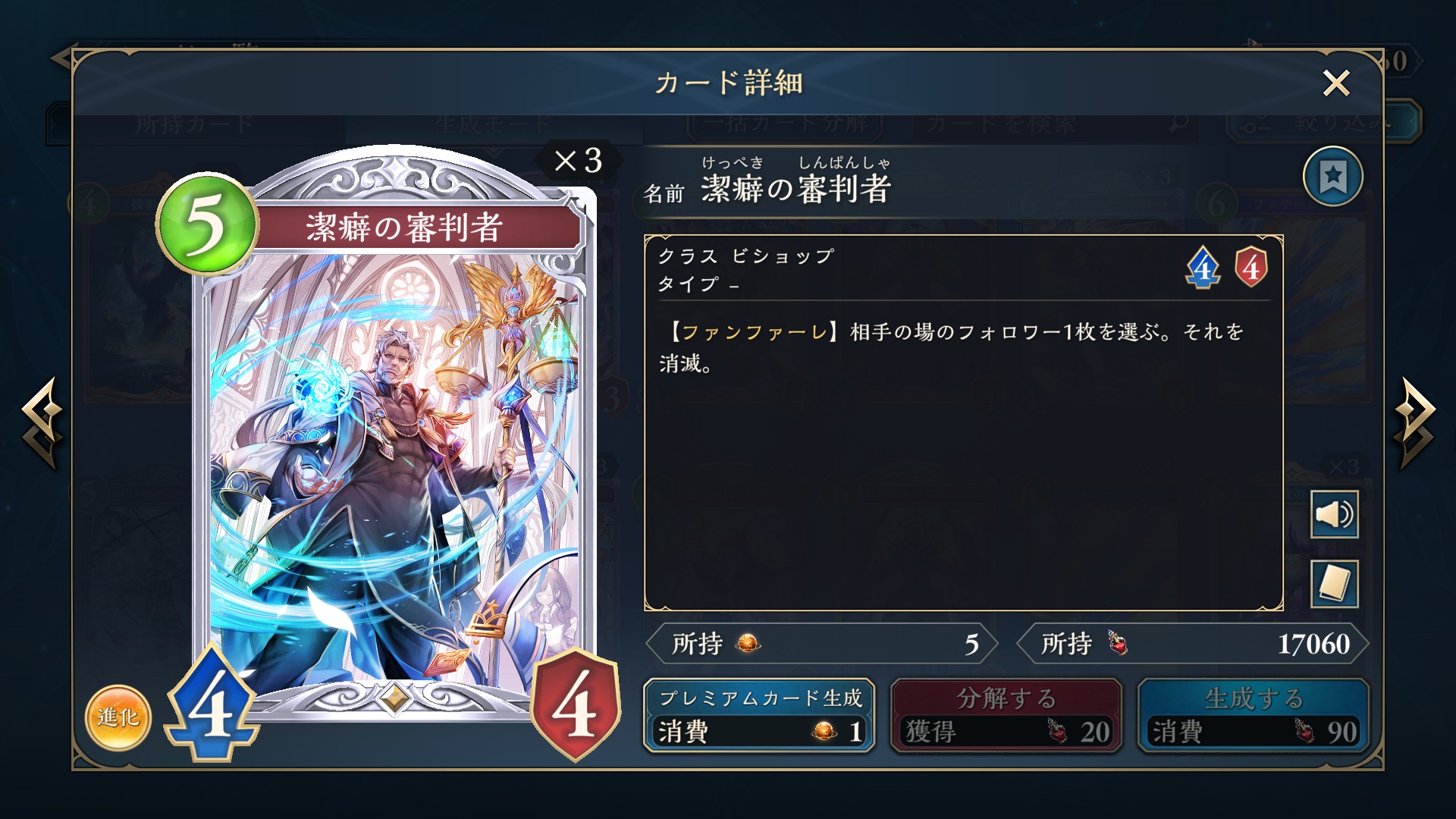Screen dimensions: 1456x819
Task: Click the ×3 owned copies indicator
Action: point(579,161)
